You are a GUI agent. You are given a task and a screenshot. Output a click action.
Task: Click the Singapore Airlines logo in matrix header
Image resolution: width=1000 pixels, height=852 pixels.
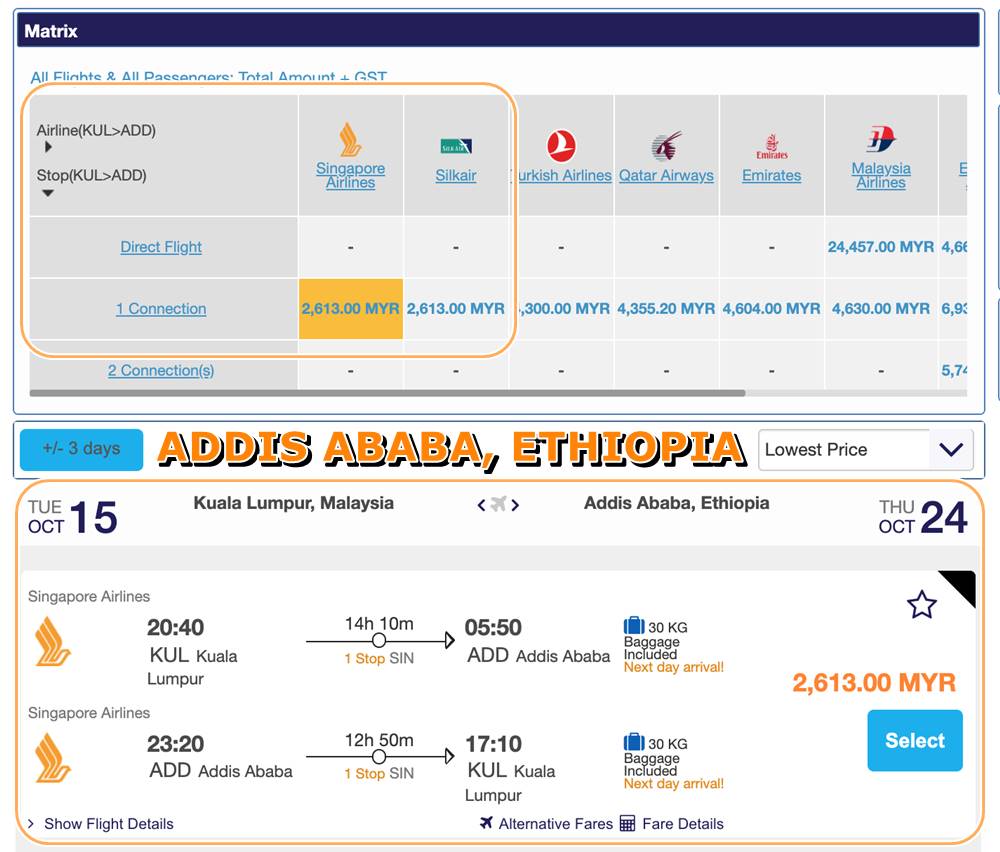pos(350,140)
